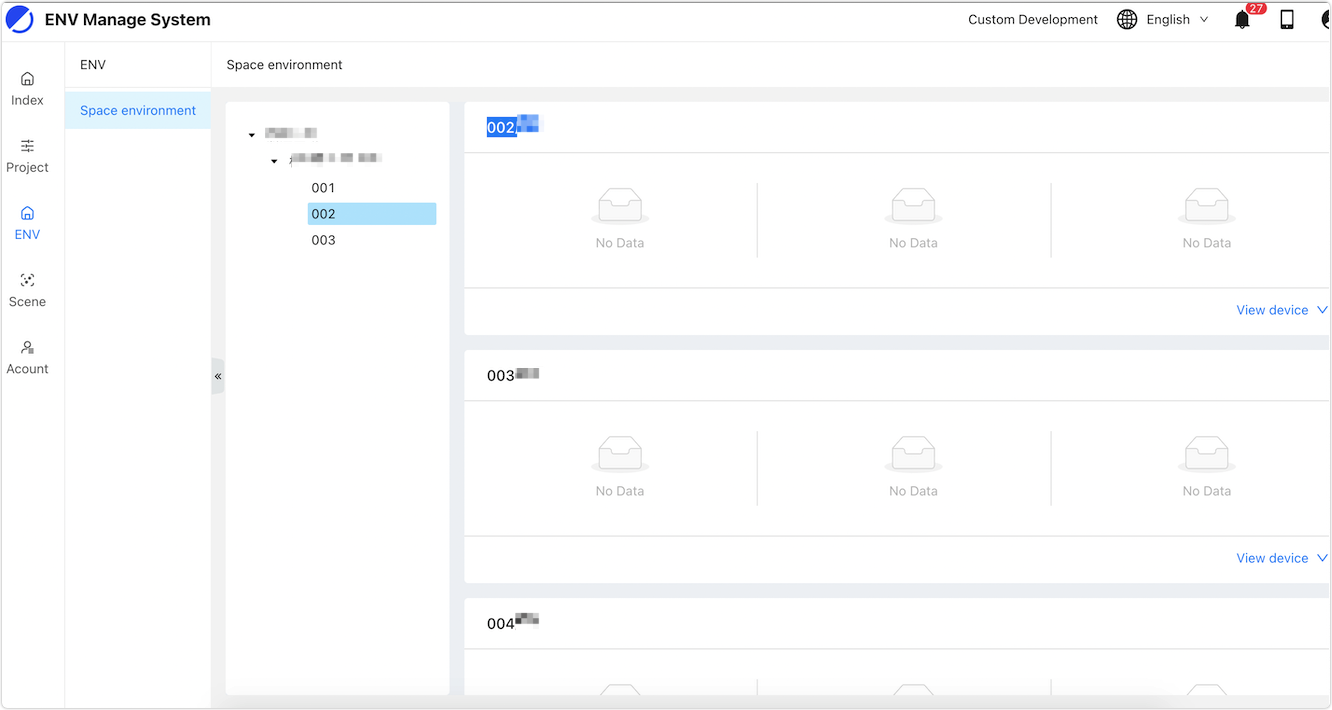Image resolution: width=1332 pixels, height=710 pixels.
Task: Collapse the second-level tree node arrow
Action: coord(274,160)
